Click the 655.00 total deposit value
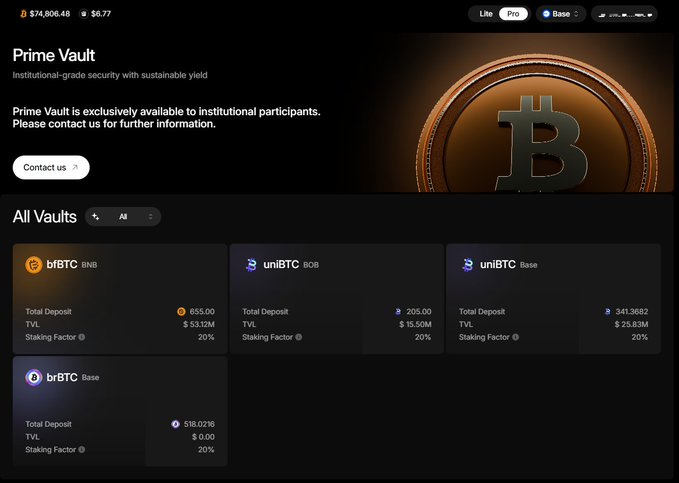Image resolution: width=679 pixels, height=483 pixels. pyautogui.click(x=202, y=311)
